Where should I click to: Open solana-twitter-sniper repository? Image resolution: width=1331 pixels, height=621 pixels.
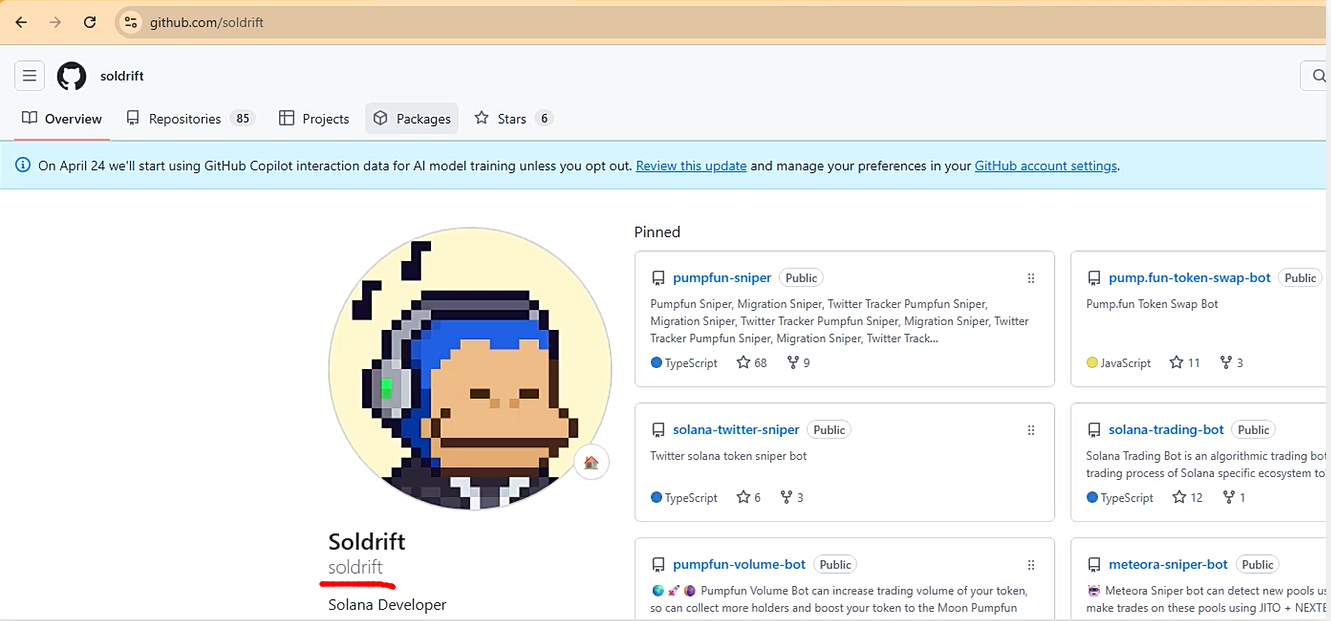click(x=736, y=430)
